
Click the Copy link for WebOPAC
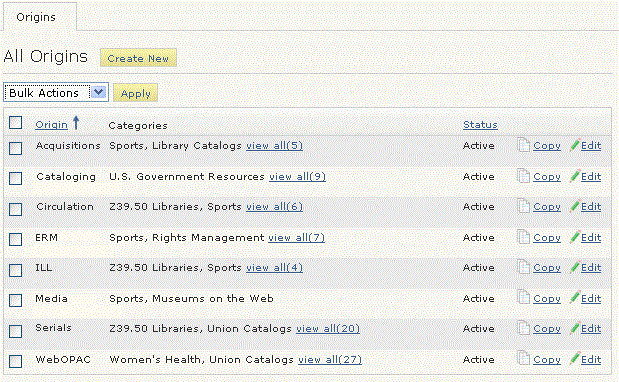tap(547, 360)
